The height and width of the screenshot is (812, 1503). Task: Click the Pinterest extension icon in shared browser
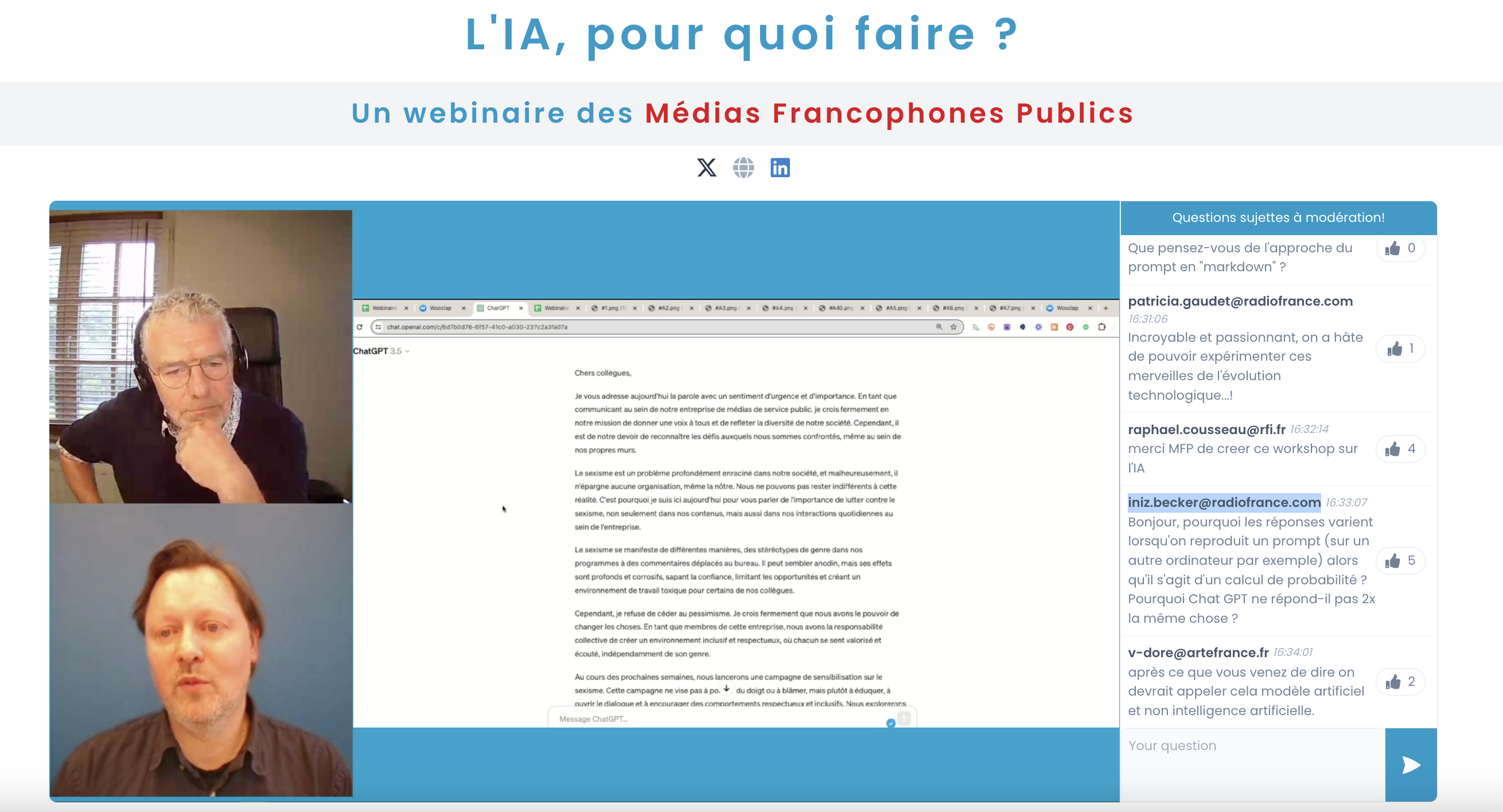tap(1070, 327)
